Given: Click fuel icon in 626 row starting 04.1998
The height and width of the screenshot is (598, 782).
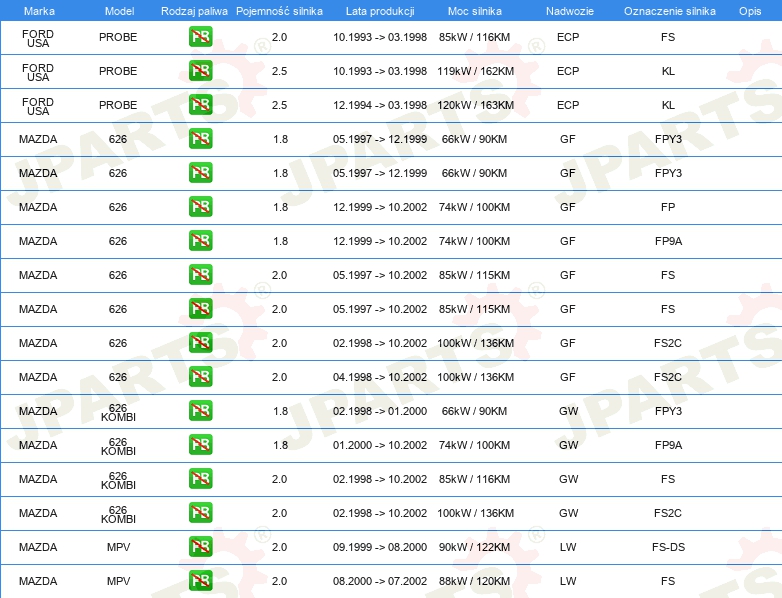Looking at the screenshot, I should click(200, 377).
